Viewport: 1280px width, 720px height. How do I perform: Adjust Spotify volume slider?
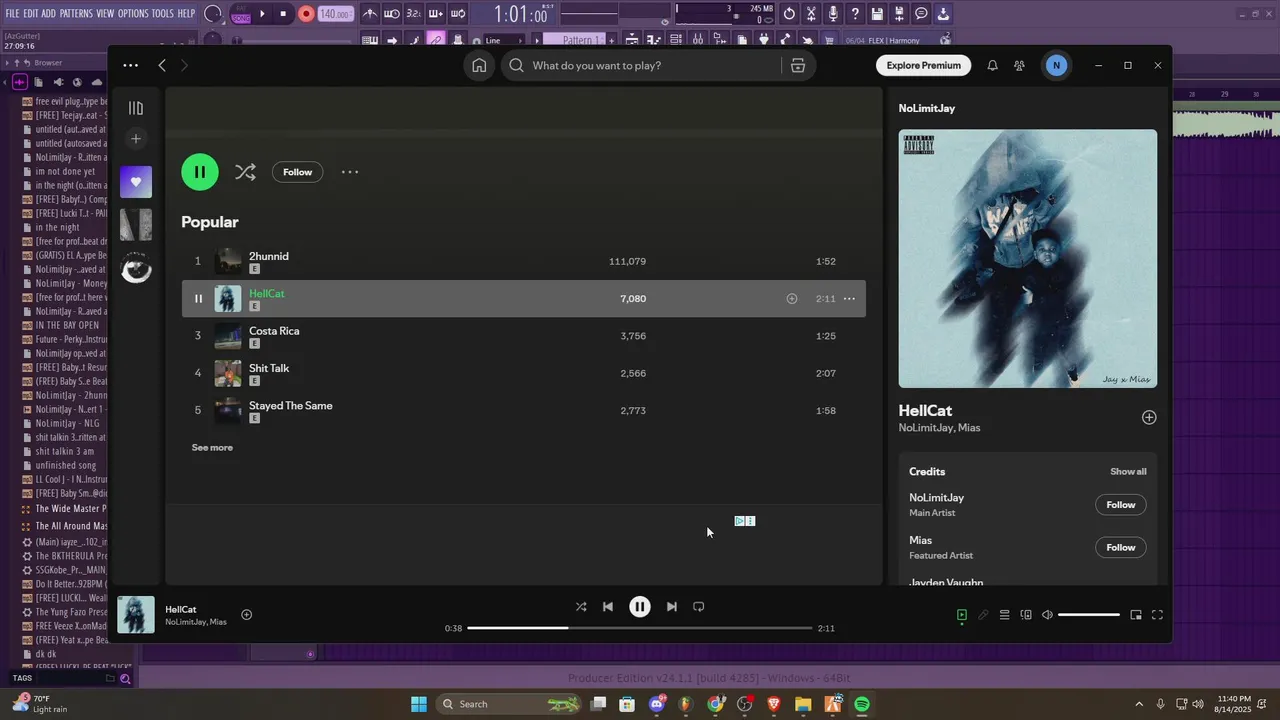tap(1089, 615)
